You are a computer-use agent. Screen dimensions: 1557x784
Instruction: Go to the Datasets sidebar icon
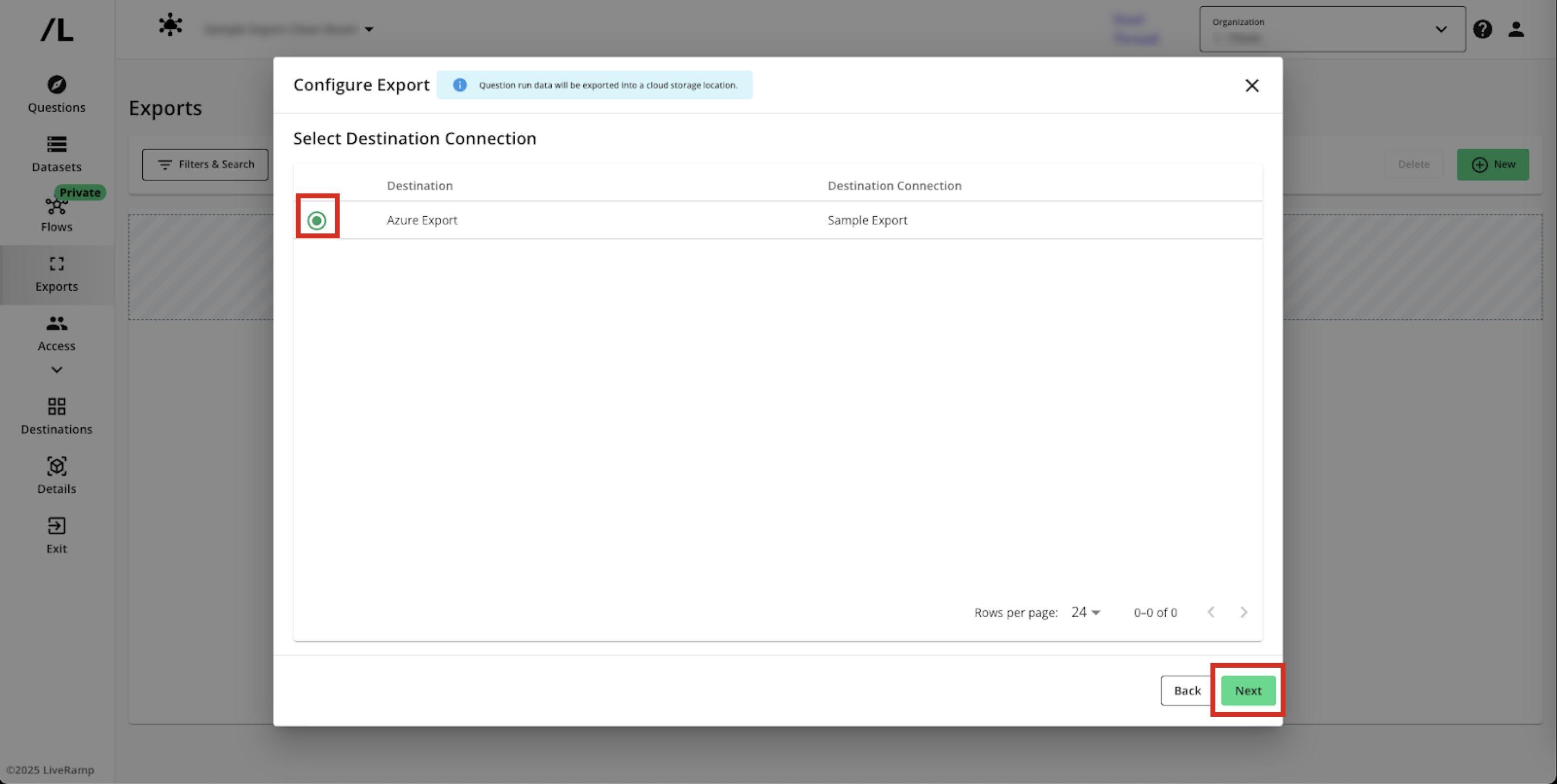(57, 144)
